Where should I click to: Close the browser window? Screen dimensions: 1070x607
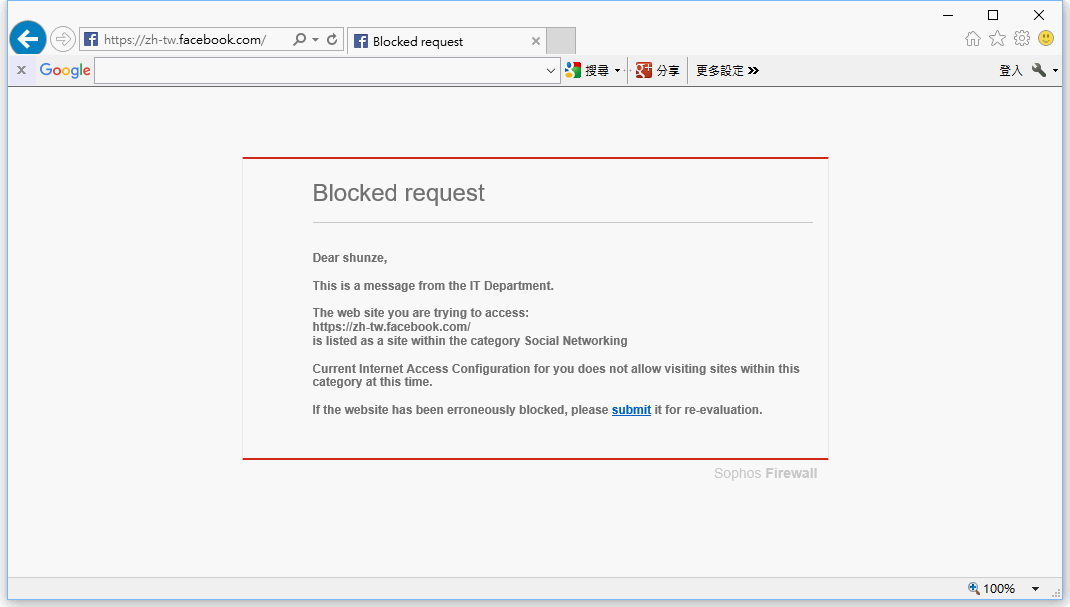1039,15
